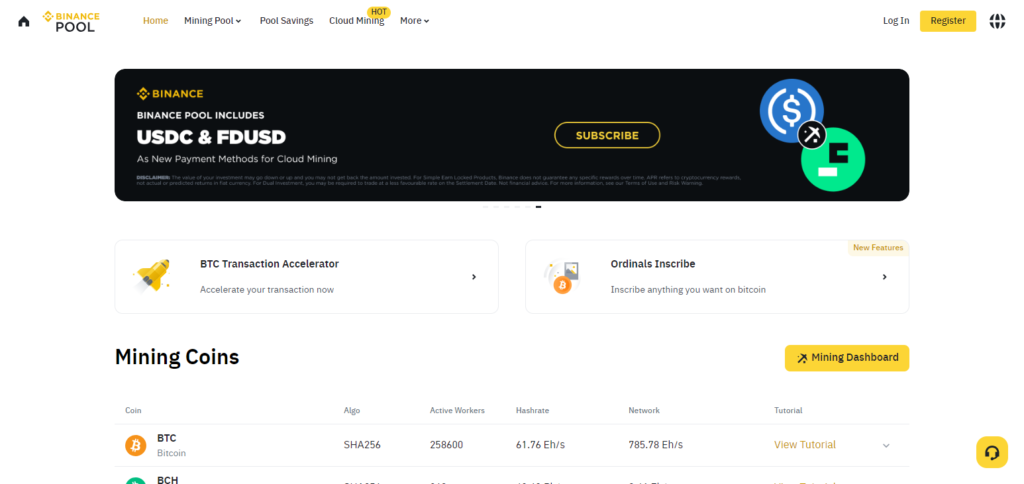The width and height of the screenshot is (1024, 484).
Task: Click 'Inscribe anything you want on bitcoin' text
Action: pos(688,289)
